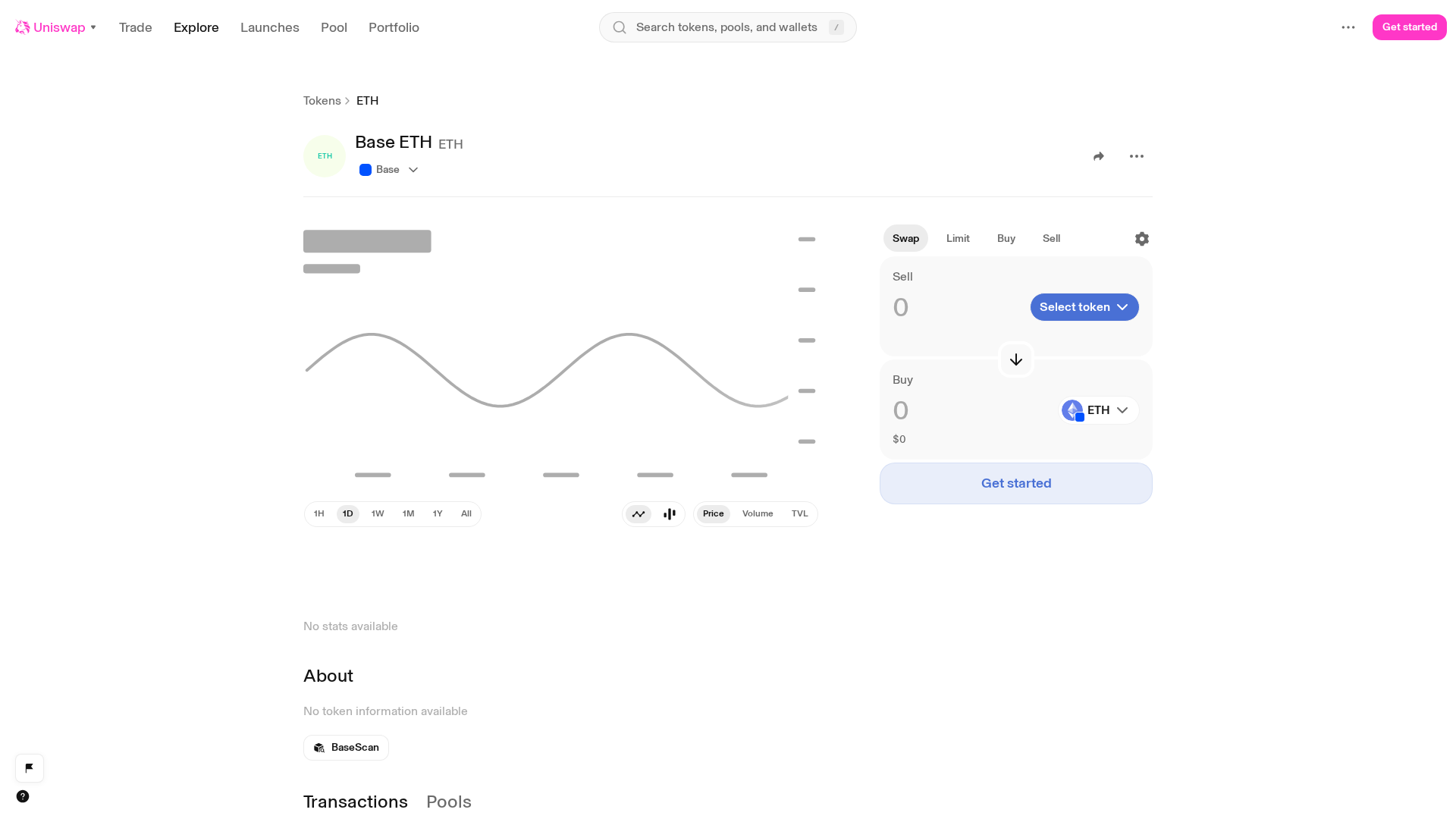This screenshot has height=819, width=1456.
Task: Select the 1M time range
Action: 409,514
